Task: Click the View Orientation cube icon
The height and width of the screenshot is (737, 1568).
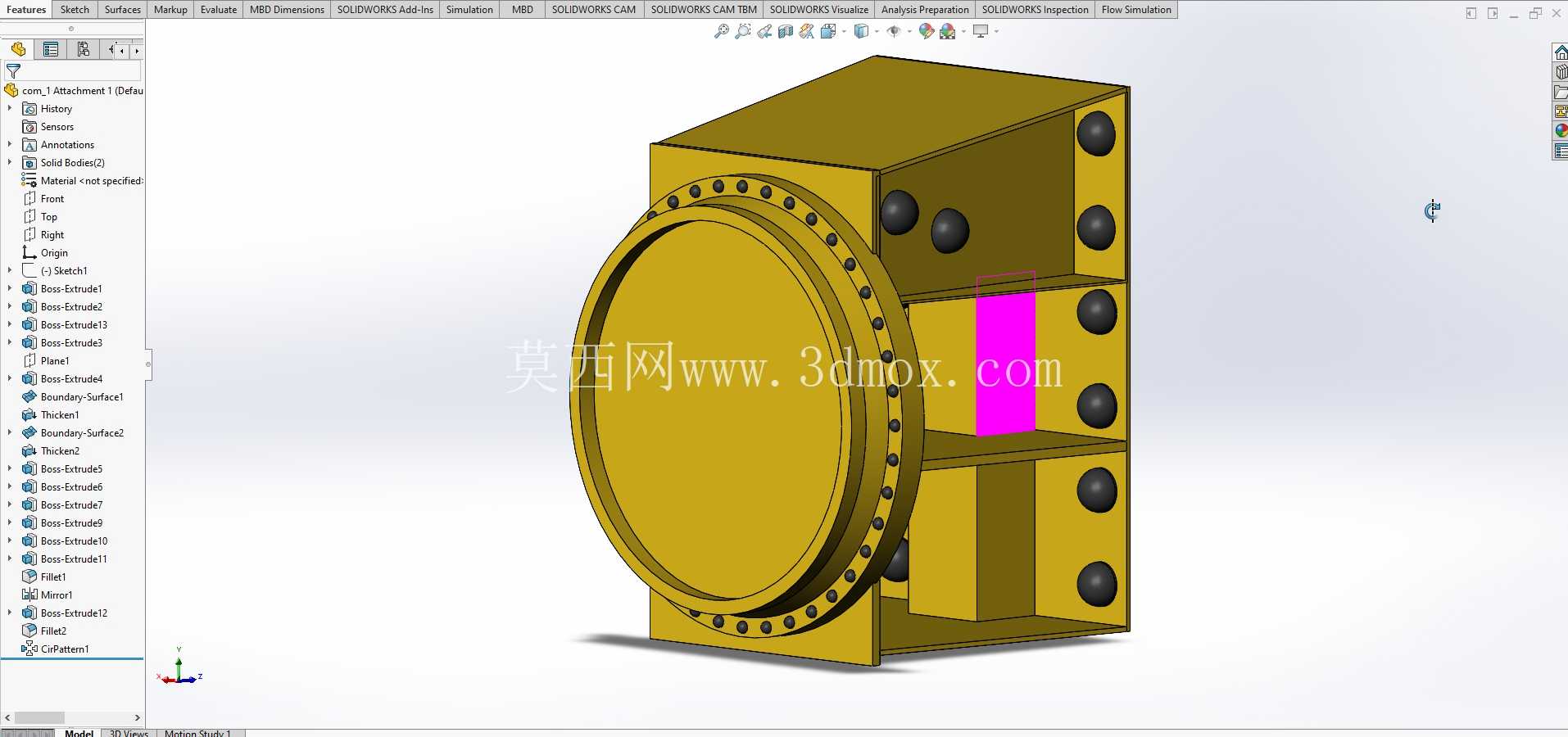Action: 828,31
